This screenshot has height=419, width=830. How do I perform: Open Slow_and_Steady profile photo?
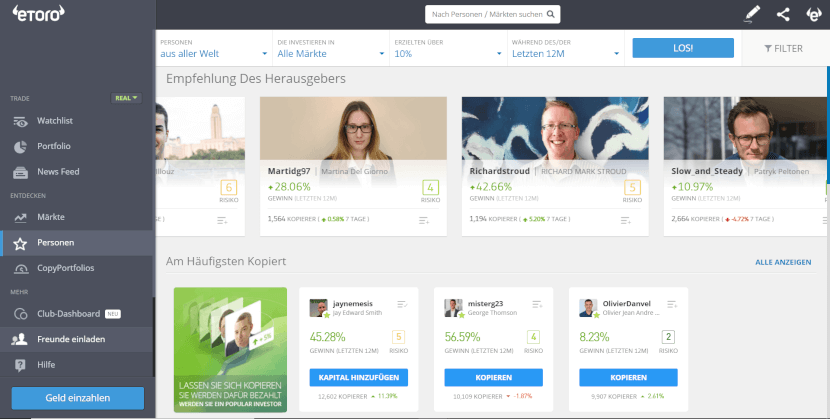[x=747, y=129]
